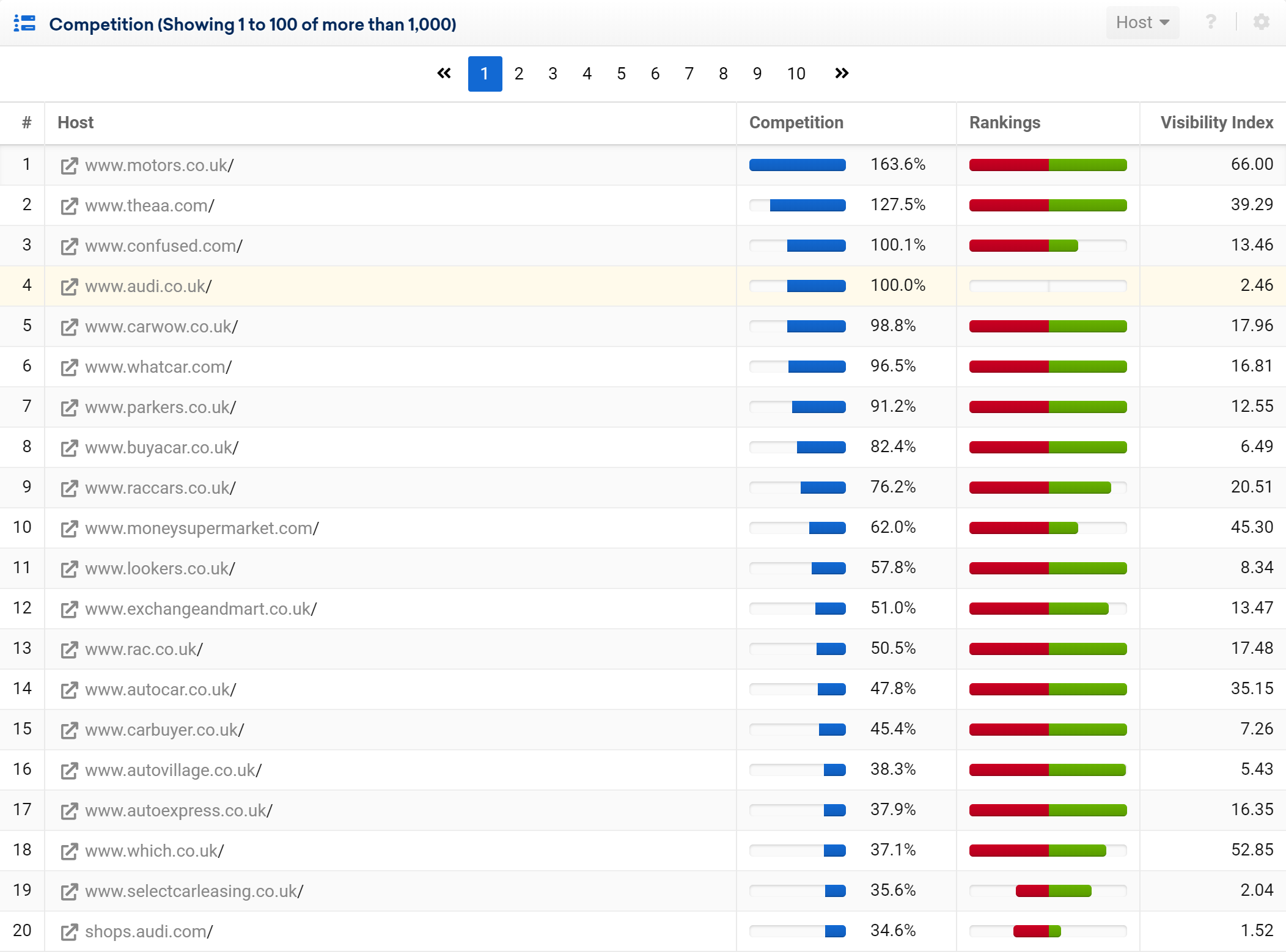This screenshot has width=1286, height=952.
Task: Click the rankings bar for www.selectcarleasing.co.uk
Action: [1048, 891]
